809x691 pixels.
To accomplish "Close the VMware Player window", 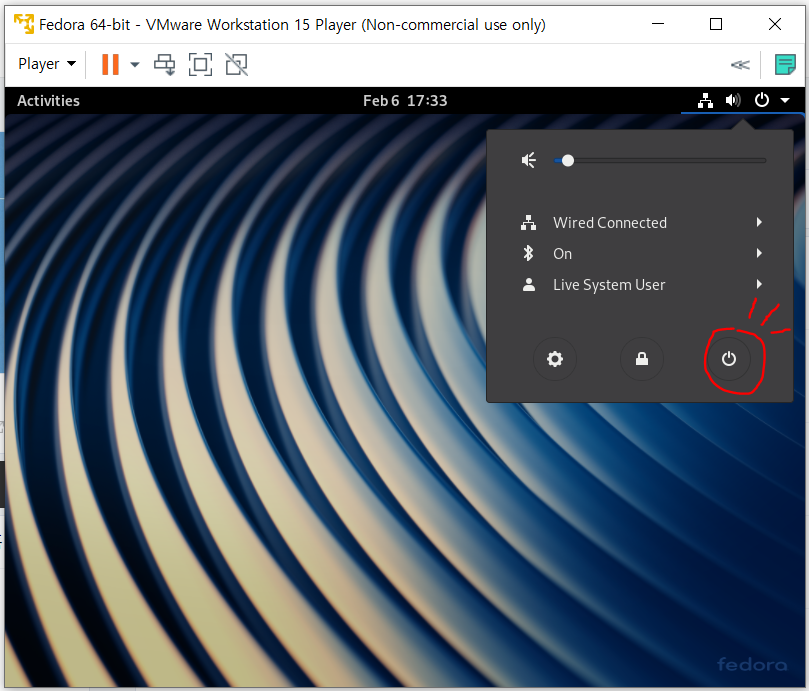I will pyautogui.click(x=774, y=24).
